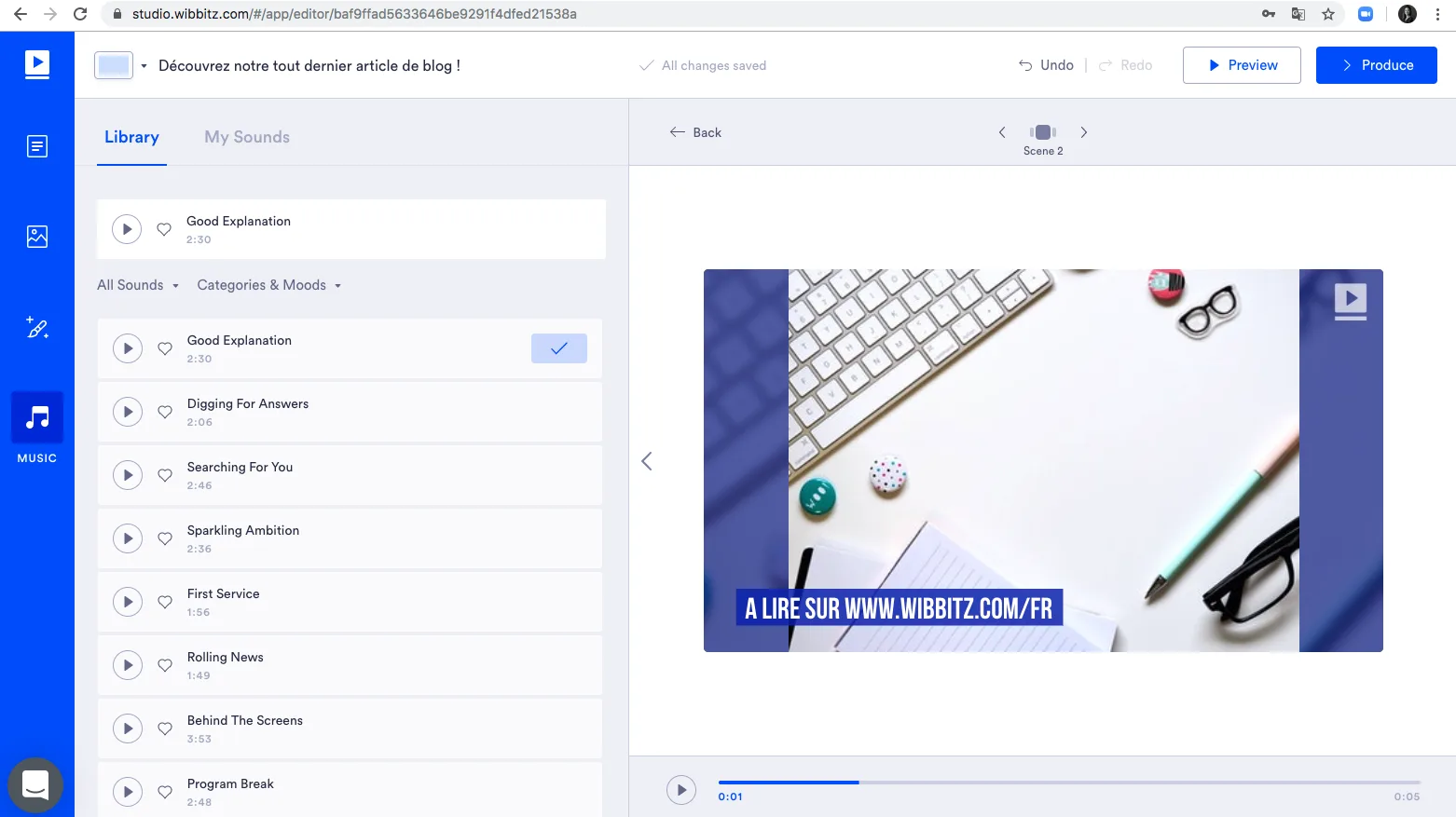Select the Scene 2 thumbnail indicator
Image resolution: width=1456 pixels, height=817 pixels.
tap(1043, 132)
